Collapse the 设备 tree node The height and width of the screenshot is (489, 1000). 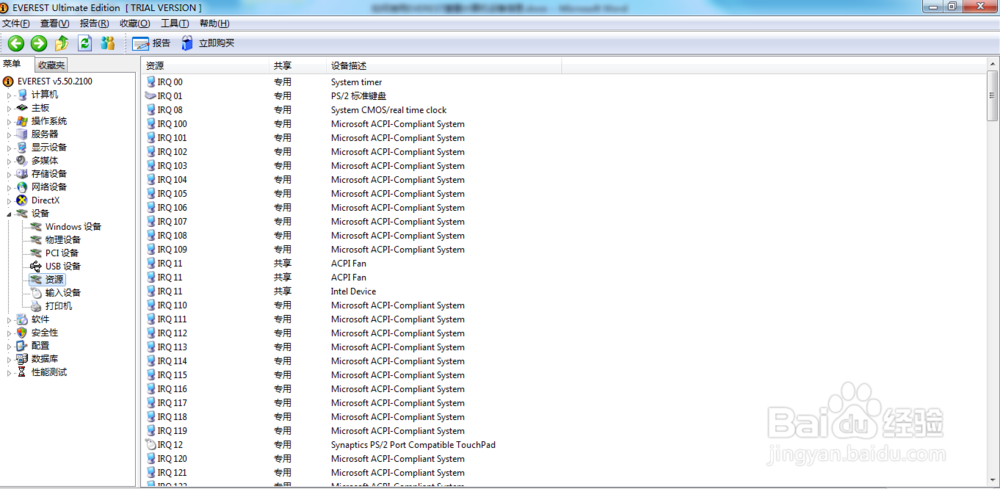pos(9,214)
